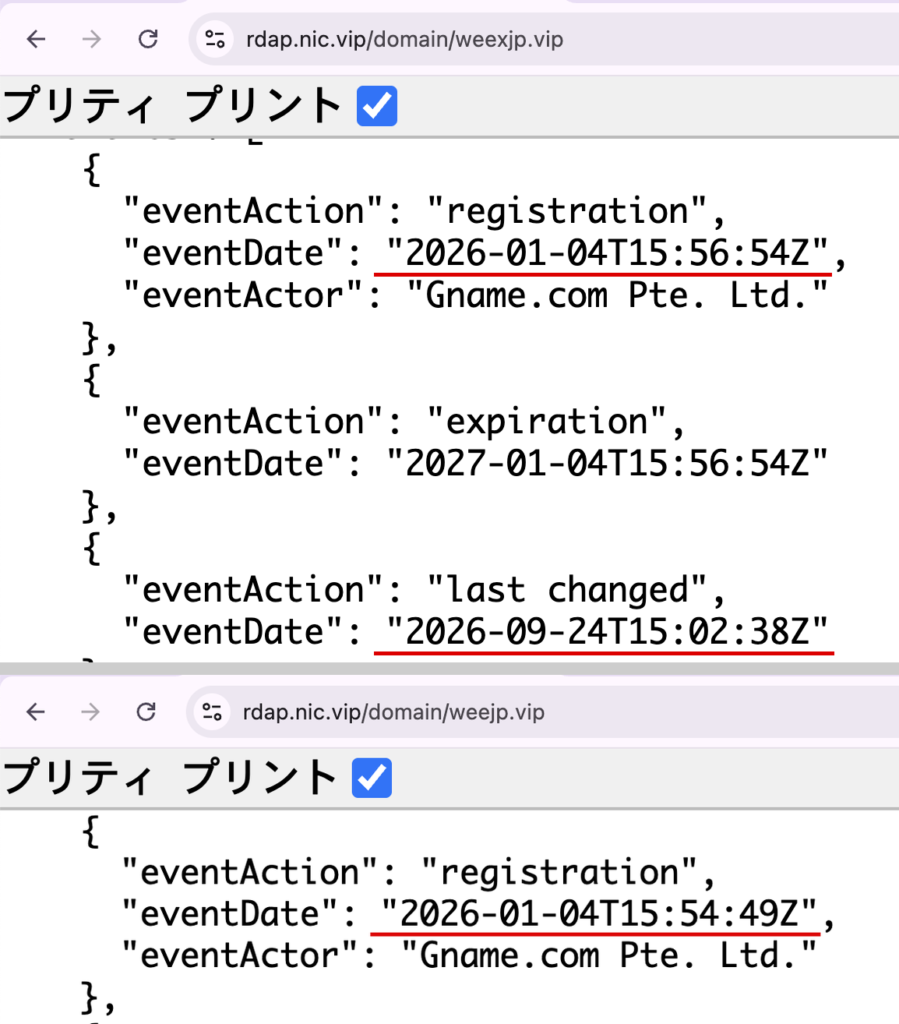
Task: Reload the weexjp.vip RDAP page
Action: point(148,39)
